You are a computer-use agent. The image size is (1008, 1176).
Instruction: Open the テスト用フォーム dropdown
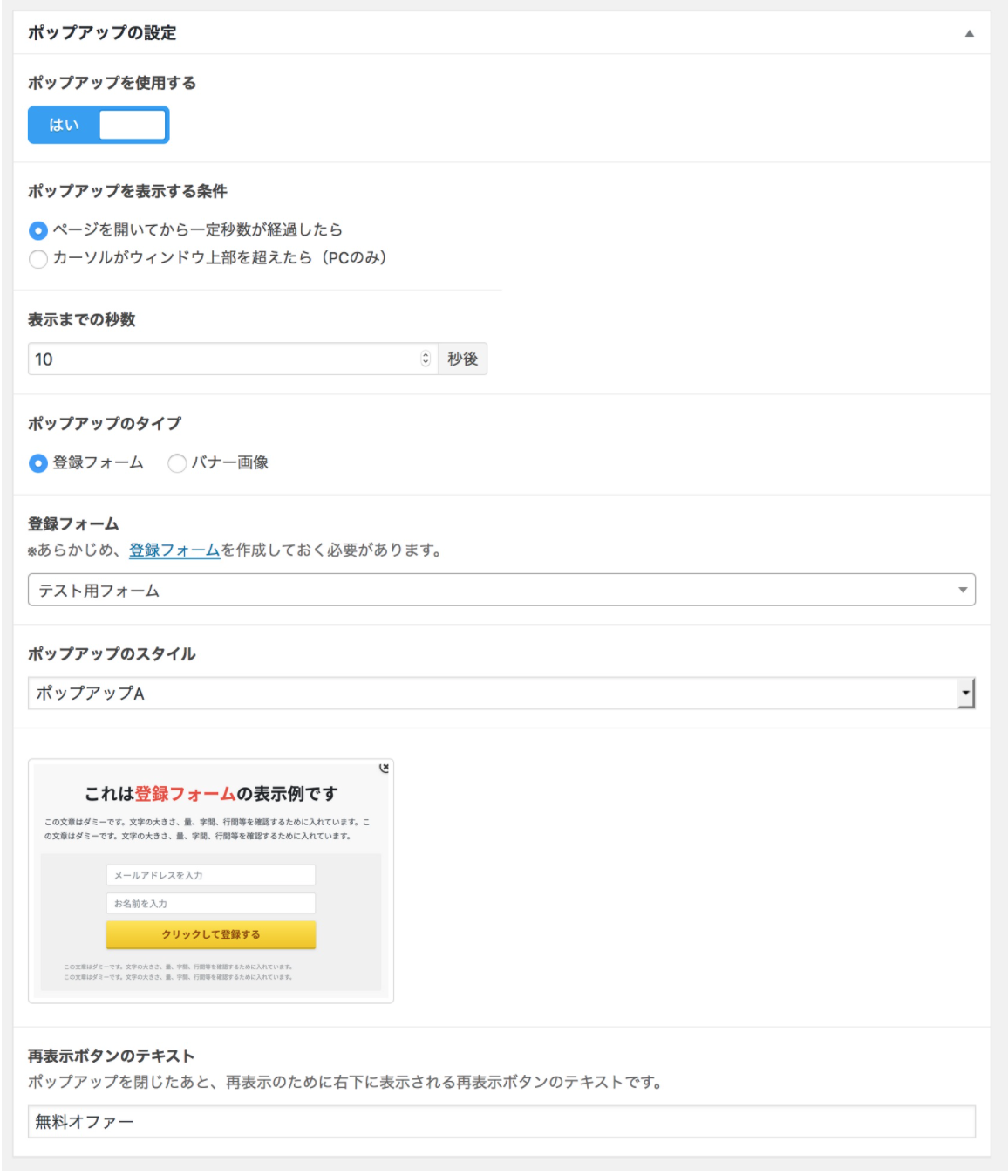[x=501, y=590]
